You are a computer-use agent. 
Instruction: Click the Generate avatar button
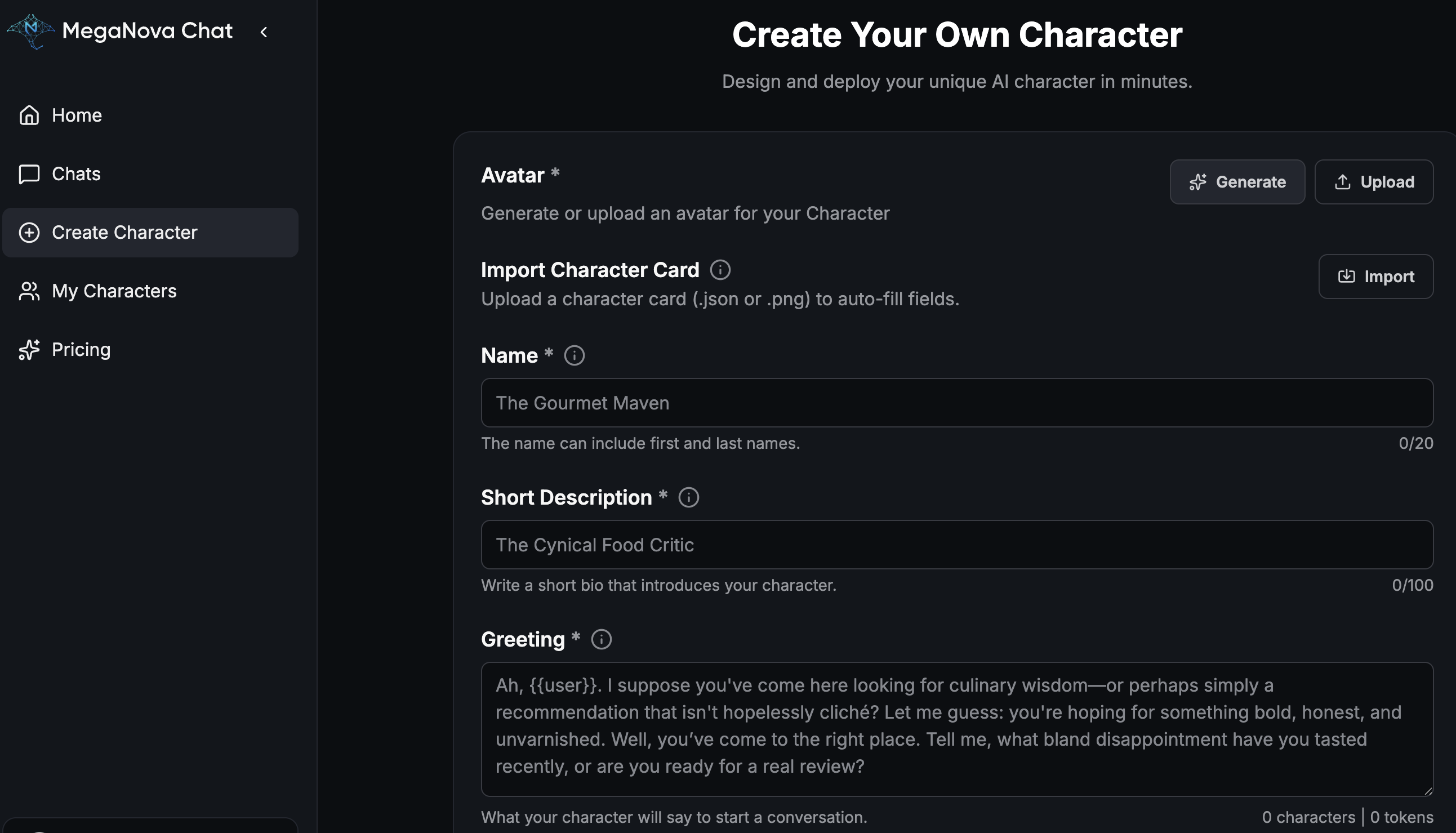(x=1237, y=182)
